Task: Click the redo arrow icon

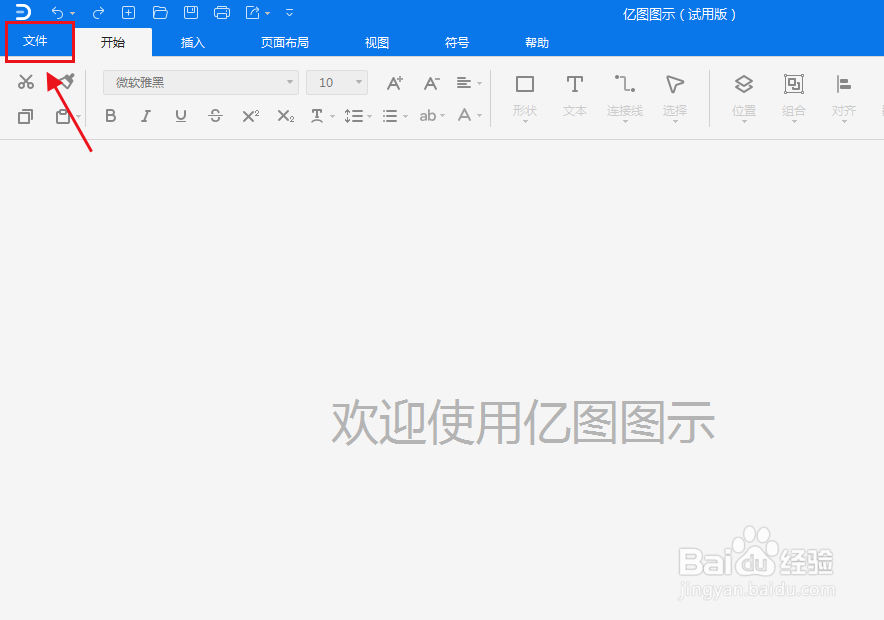Action: (x=98, y=12)
